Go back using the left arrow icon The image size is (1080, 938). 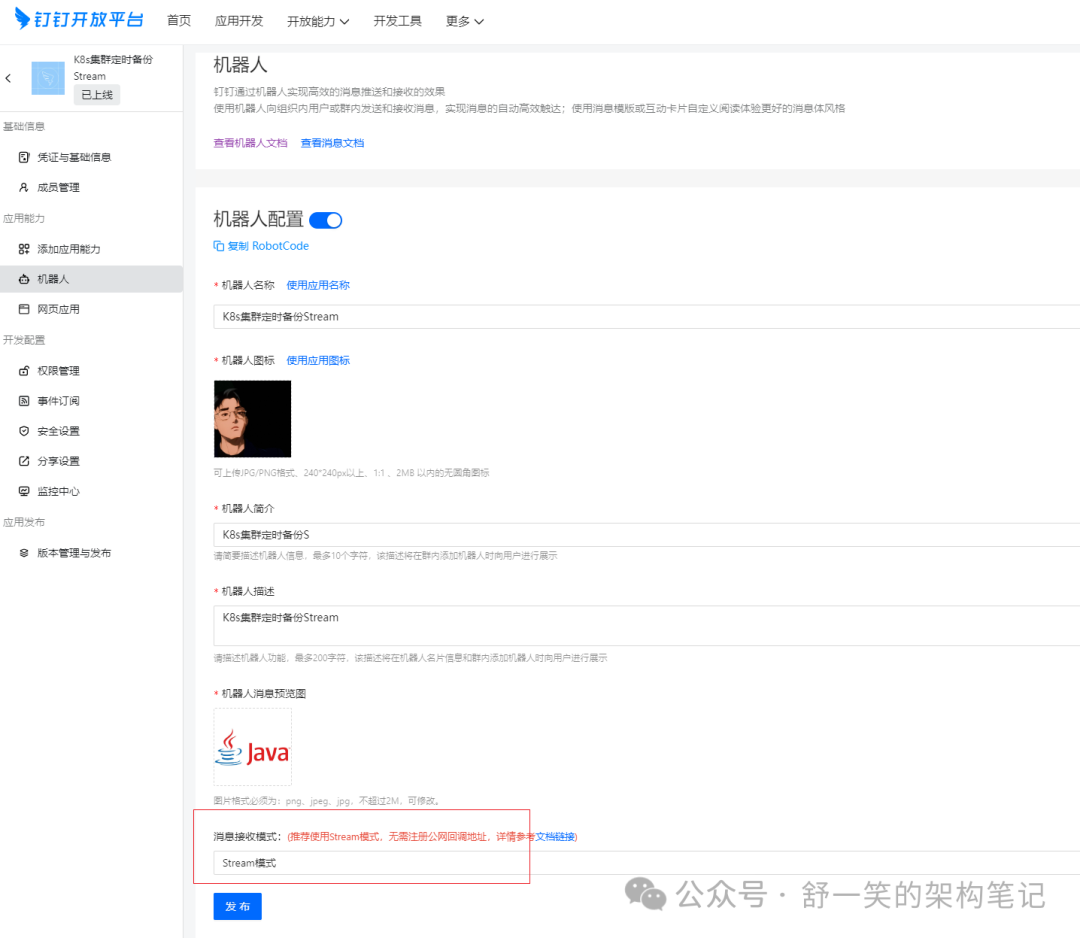click(x=8, y=78)
